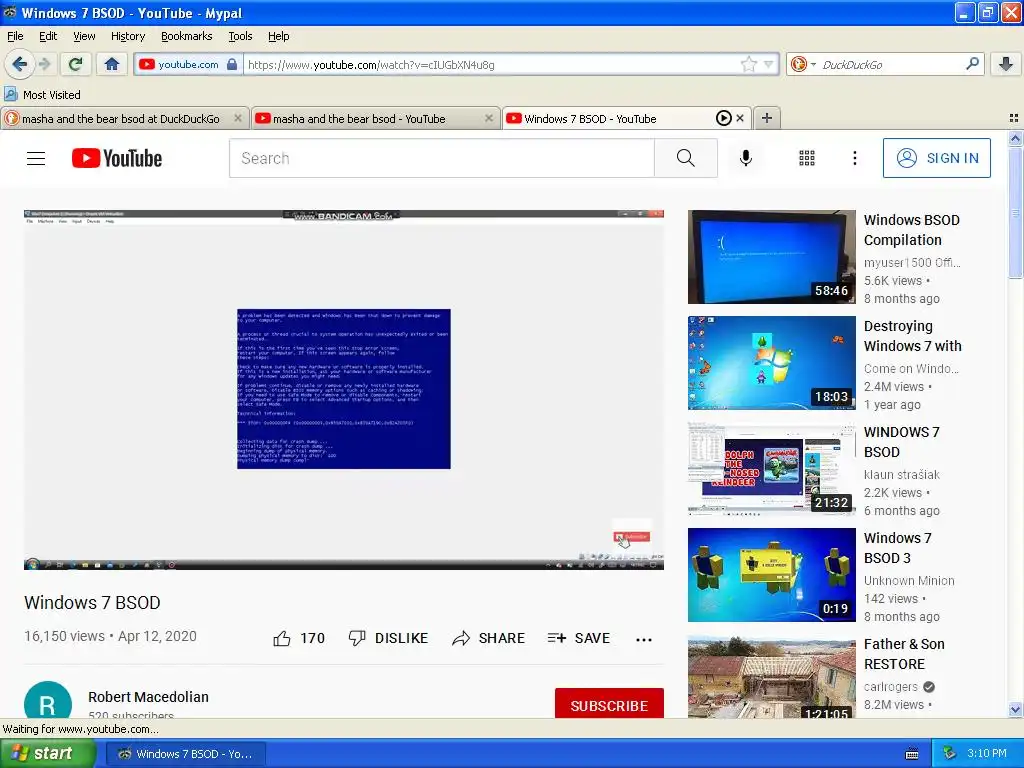Click the system tray icon beside the clock
The height and width of the screenshot is (768, 1024).
tap(949, 754)
